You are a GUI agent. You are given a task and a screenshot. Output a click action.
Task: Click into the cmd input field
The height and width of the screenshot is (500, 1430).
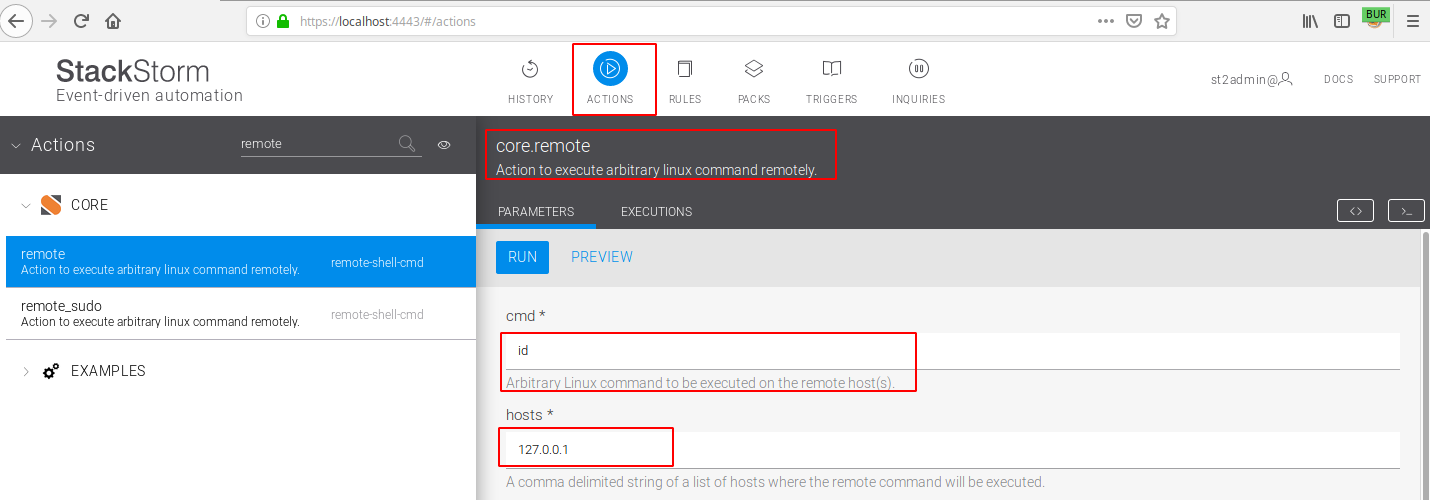tap(953, 351)
